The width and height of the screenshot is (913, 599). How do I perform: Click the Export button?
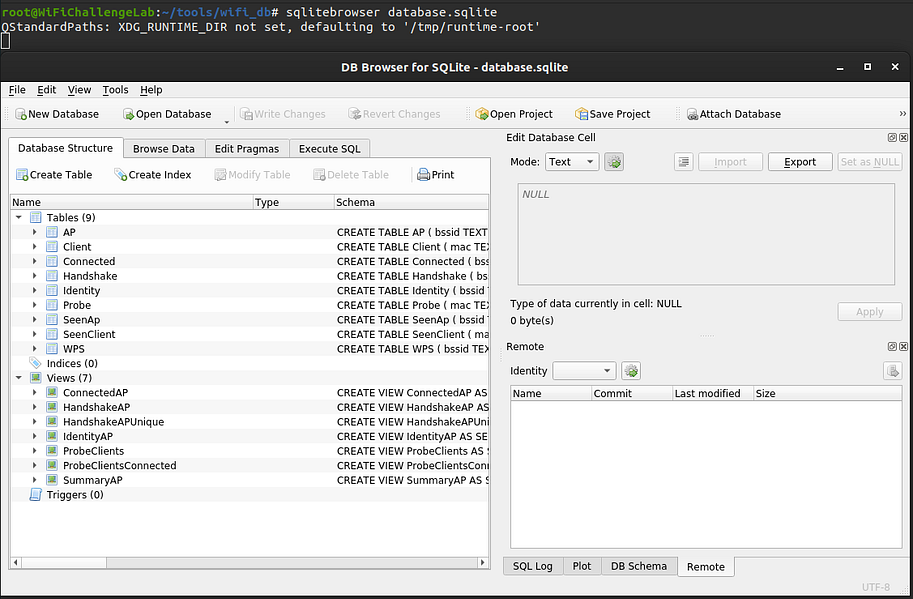click(799, 161)
